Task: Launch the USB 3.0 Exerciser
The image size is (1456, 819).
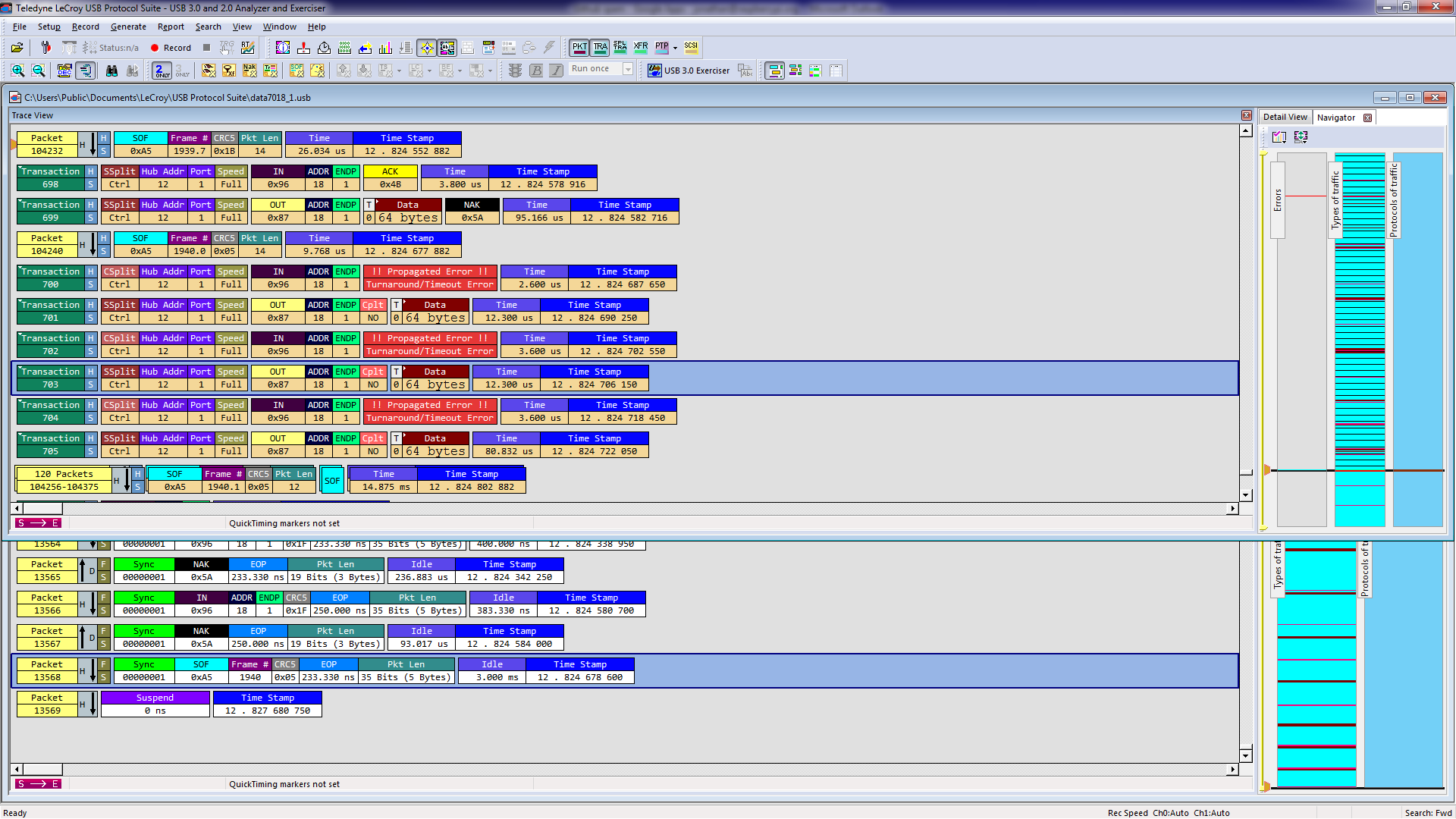Action: 689,71
